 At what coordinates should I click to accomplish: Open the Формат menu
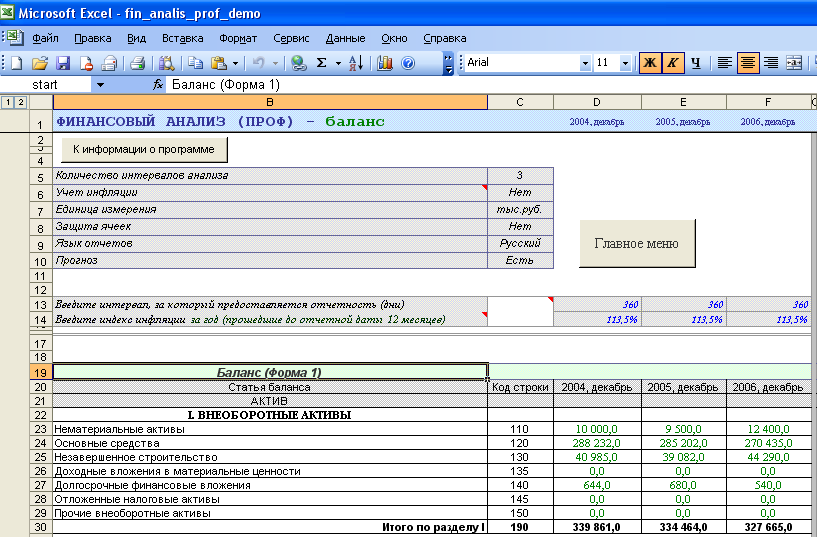point(237,38)
